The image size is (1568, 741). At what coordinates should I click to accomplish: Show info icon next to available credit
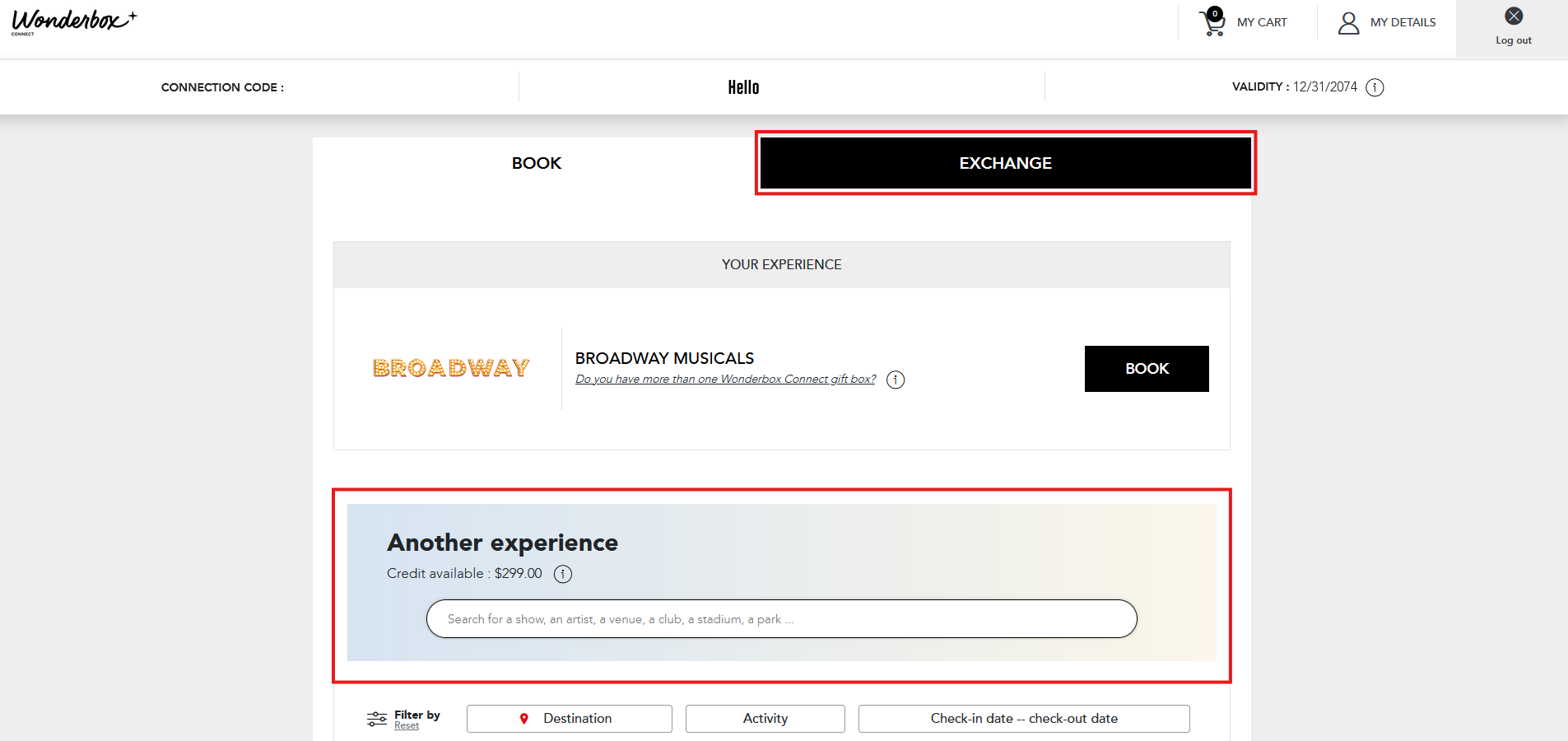pos(562,574)
